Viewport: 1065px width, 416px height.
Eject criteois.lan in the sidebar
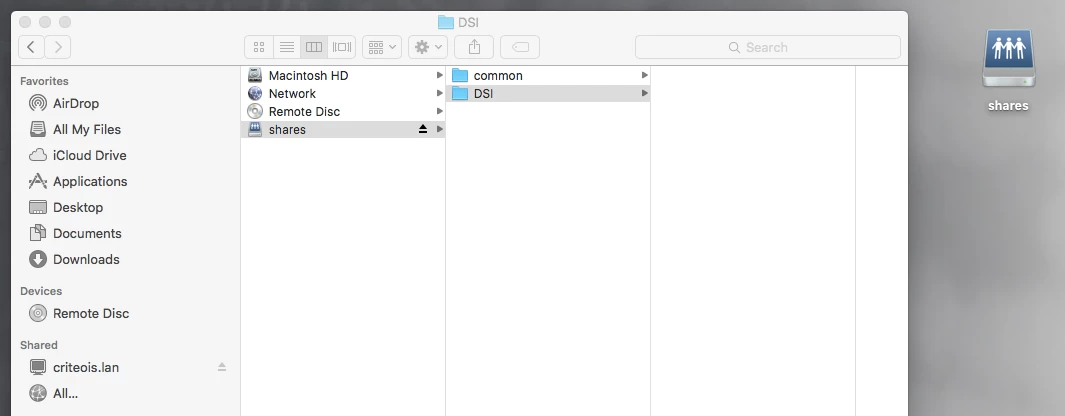point(221,367)
